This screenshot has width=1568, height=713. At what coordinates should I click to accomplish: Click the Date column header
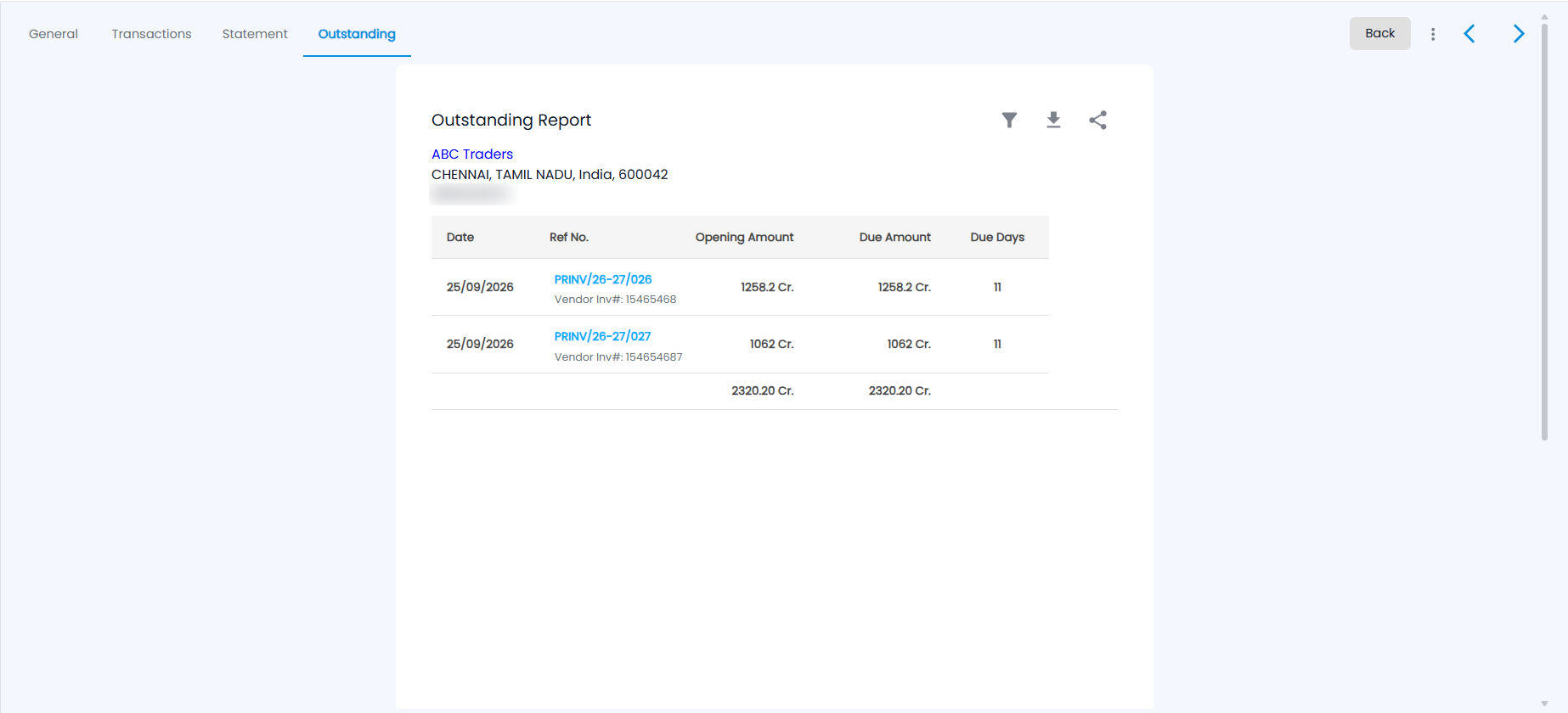pos(460,237)
